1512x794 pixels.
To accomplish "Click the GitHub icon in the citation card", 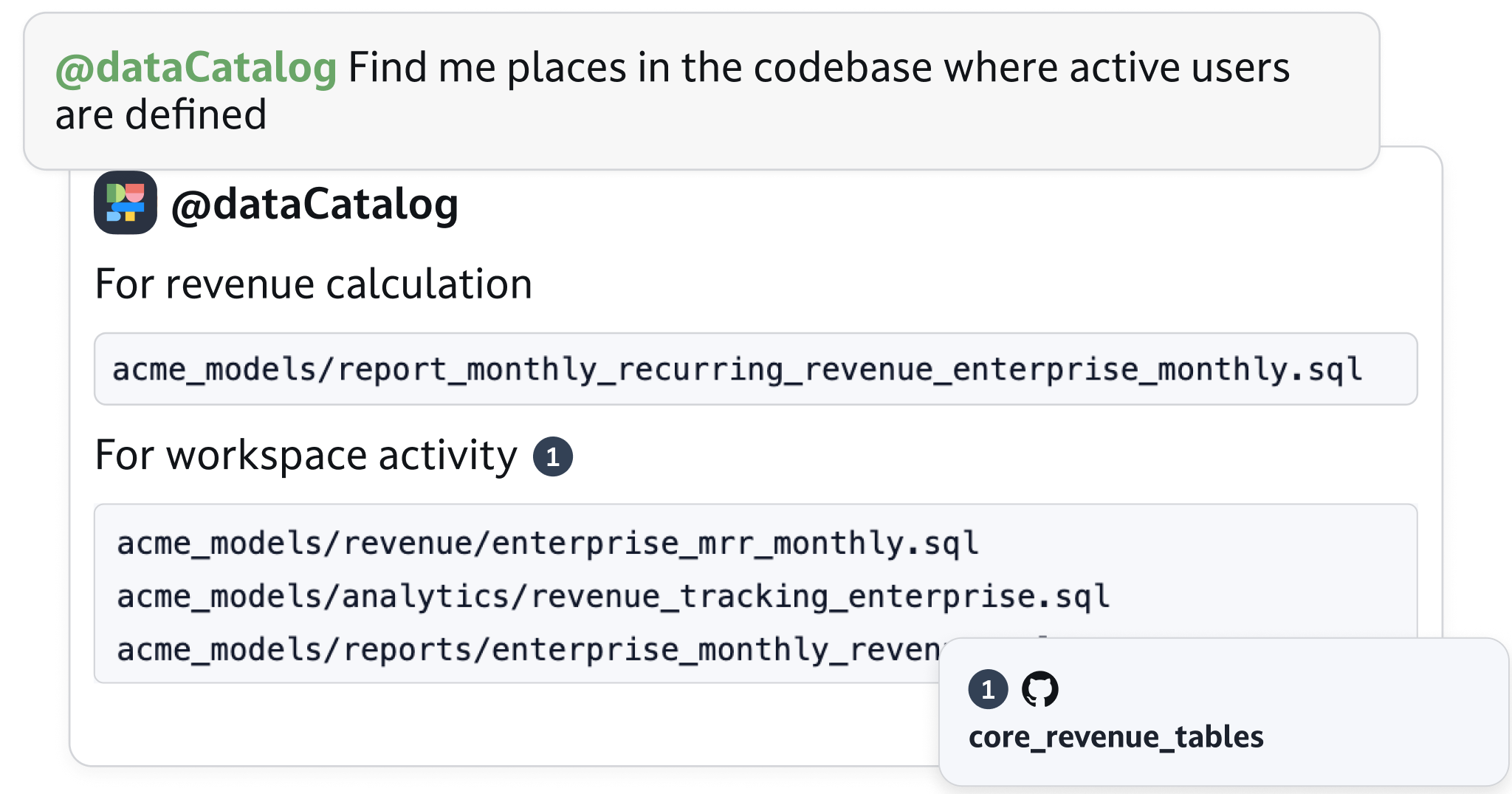I will (1039, 689).
